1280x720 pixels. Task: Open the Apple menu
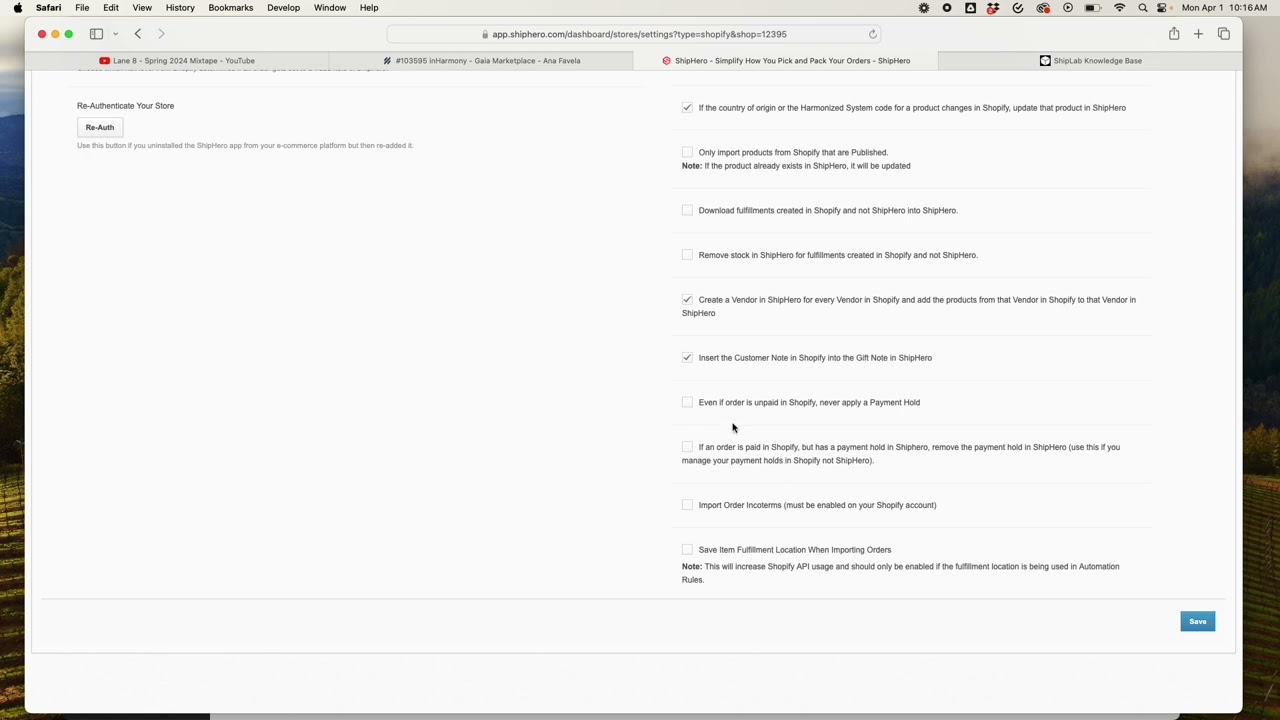click(17, 7)
